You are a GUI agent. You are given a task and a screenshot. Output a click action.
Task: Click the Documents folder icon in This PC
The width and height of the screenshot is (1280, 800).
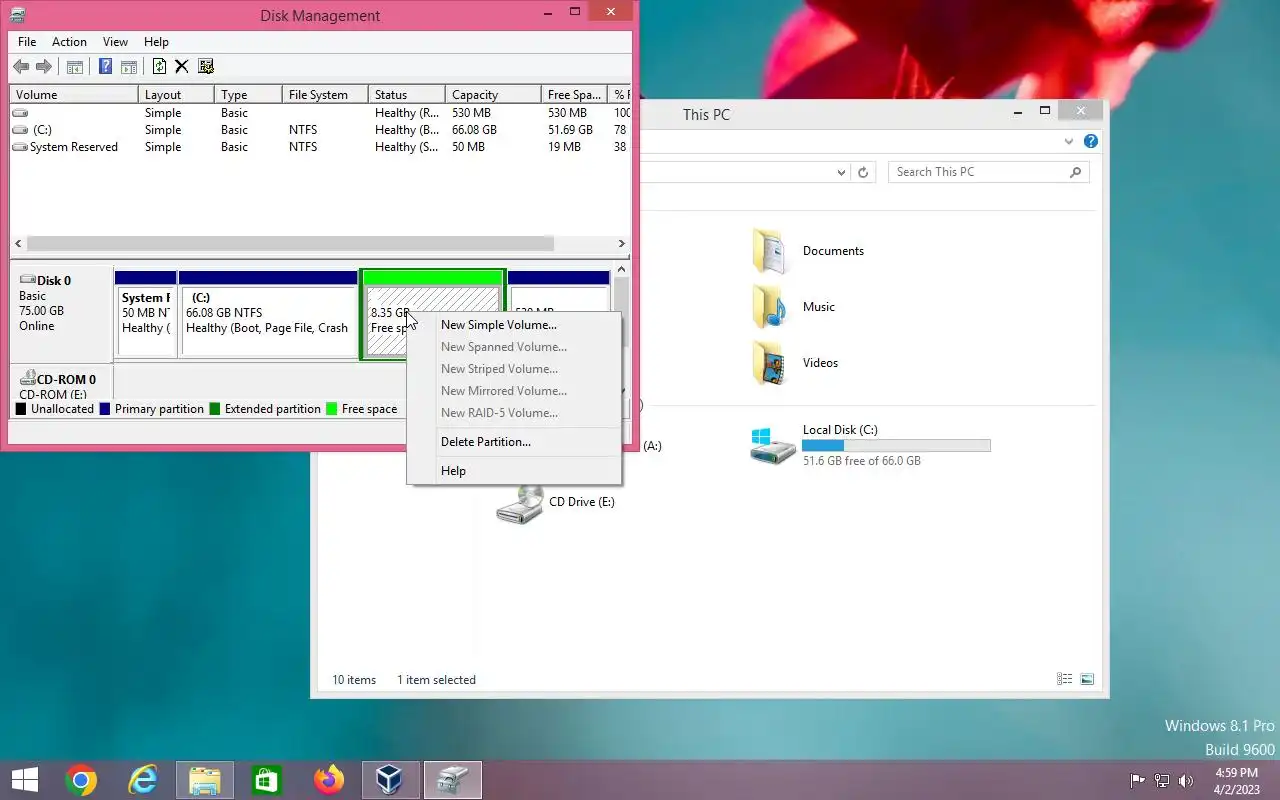pos(770,251)
